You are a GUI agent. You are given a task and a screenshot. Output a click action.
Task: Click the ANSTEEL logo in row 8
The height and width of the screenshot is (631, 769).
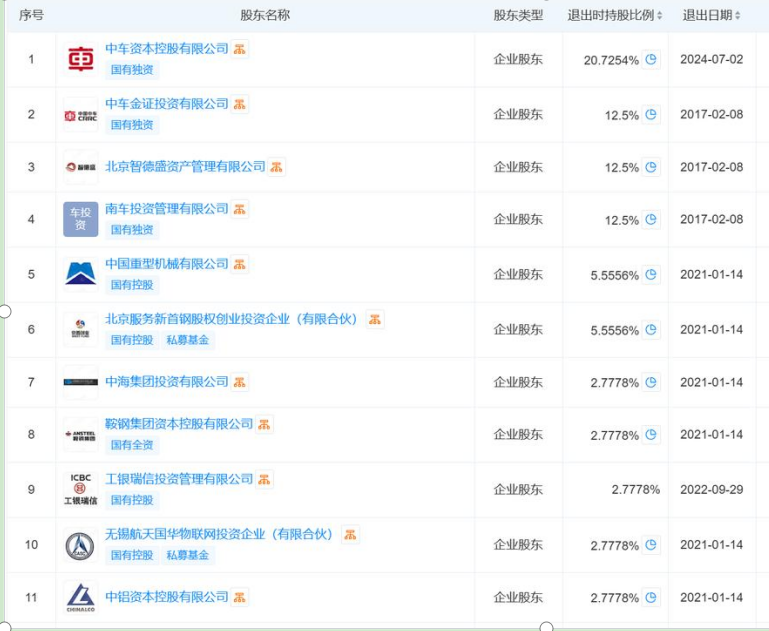click(81, 435)
